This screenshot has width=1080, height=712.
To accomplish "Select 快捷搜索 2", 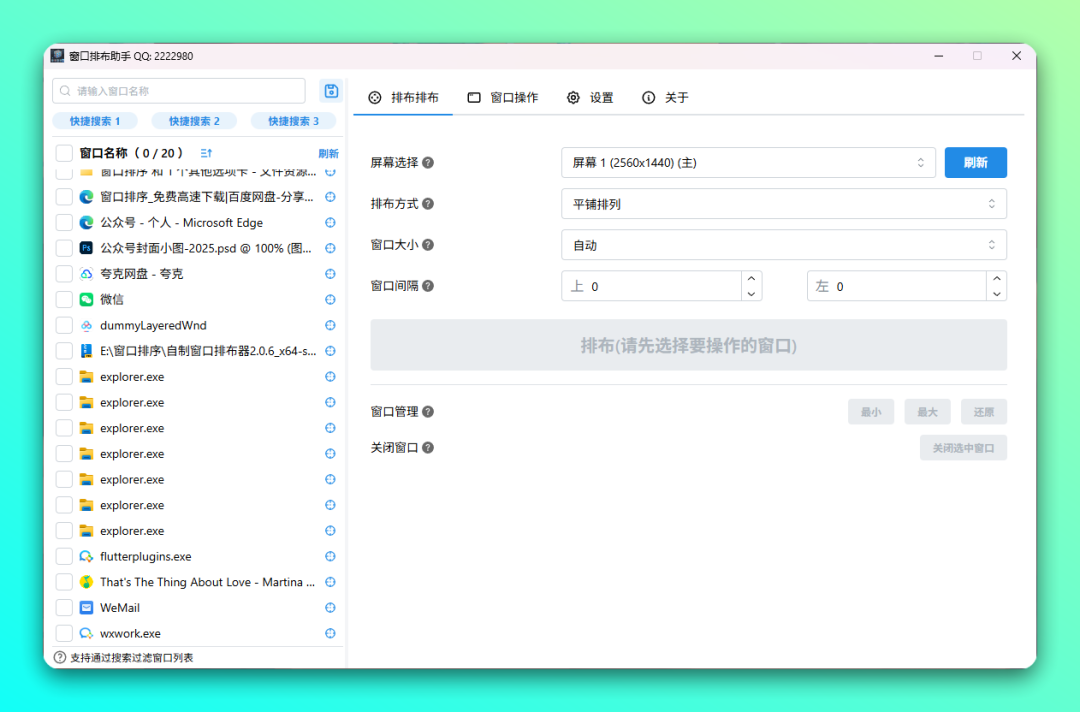I will [194, 121].
